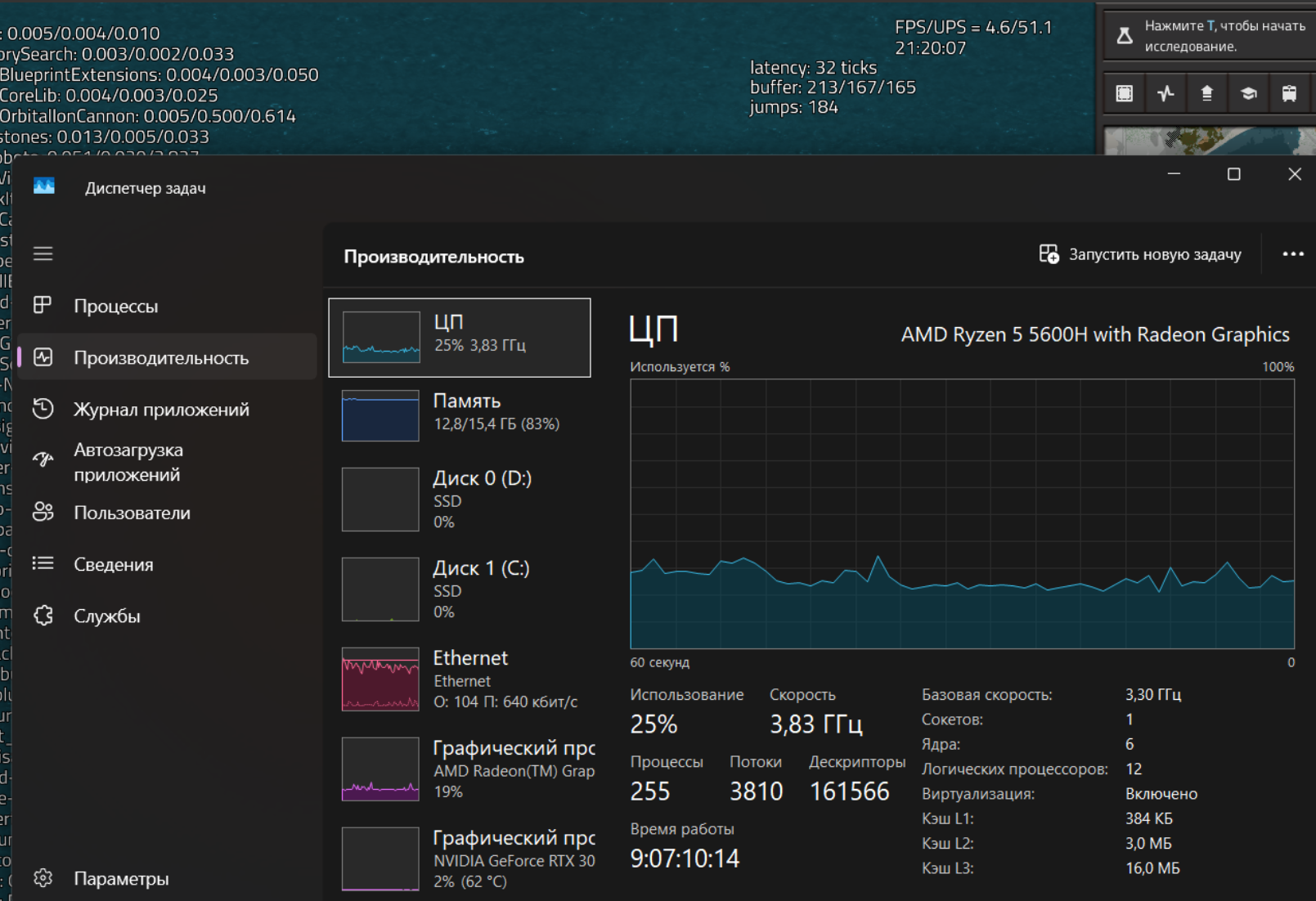Click the Производительность sidebar icon
The height and width of the screenshot is (901, 1316).
(43, 357)
